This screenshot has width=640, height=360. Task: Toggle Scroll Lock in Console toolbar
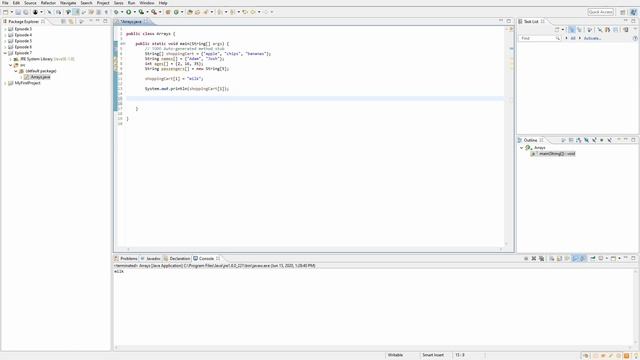(x=559, y=258)
